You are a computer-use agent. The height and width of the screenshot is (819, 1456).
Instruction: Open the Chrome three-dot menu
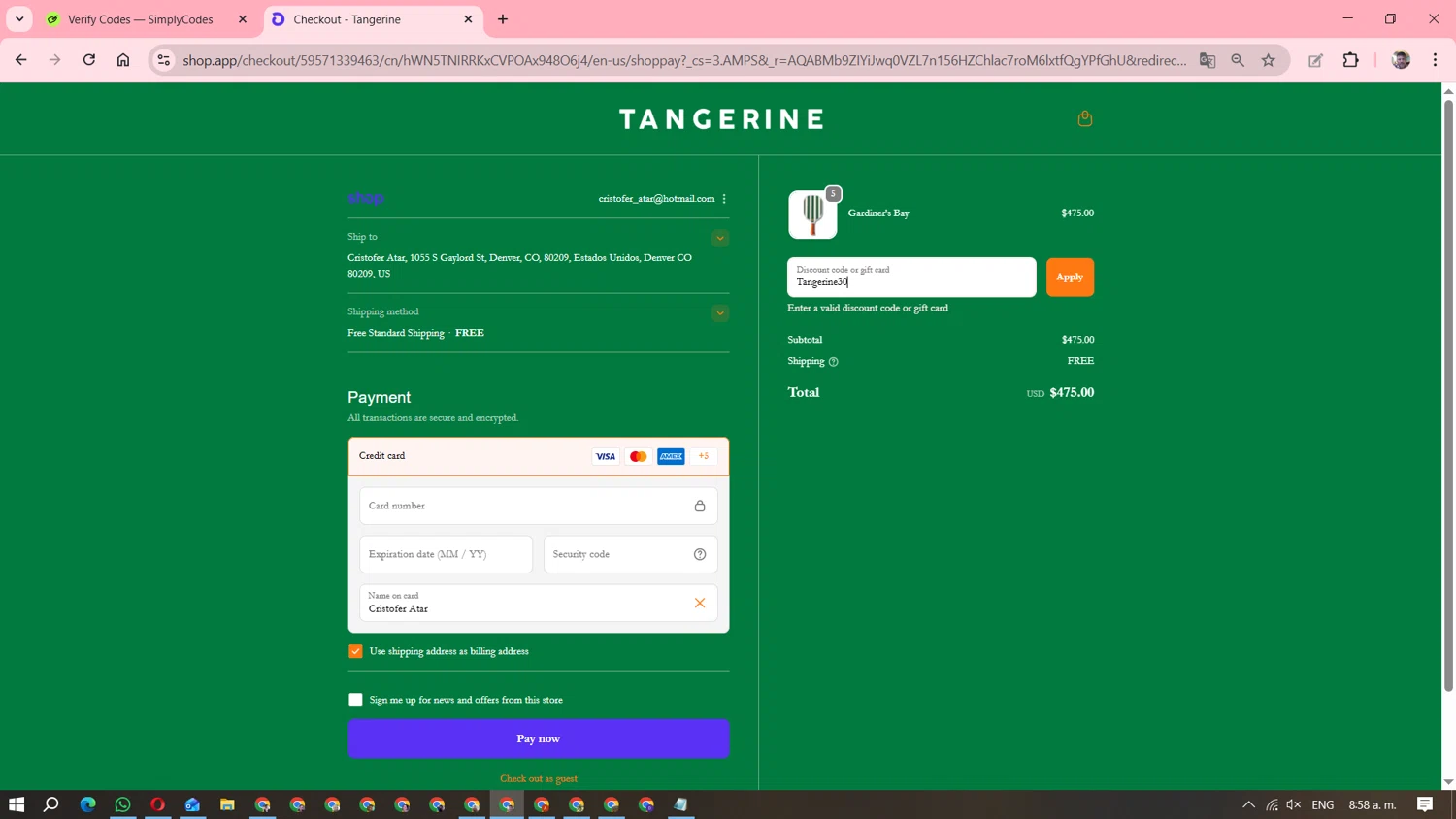1435,60
